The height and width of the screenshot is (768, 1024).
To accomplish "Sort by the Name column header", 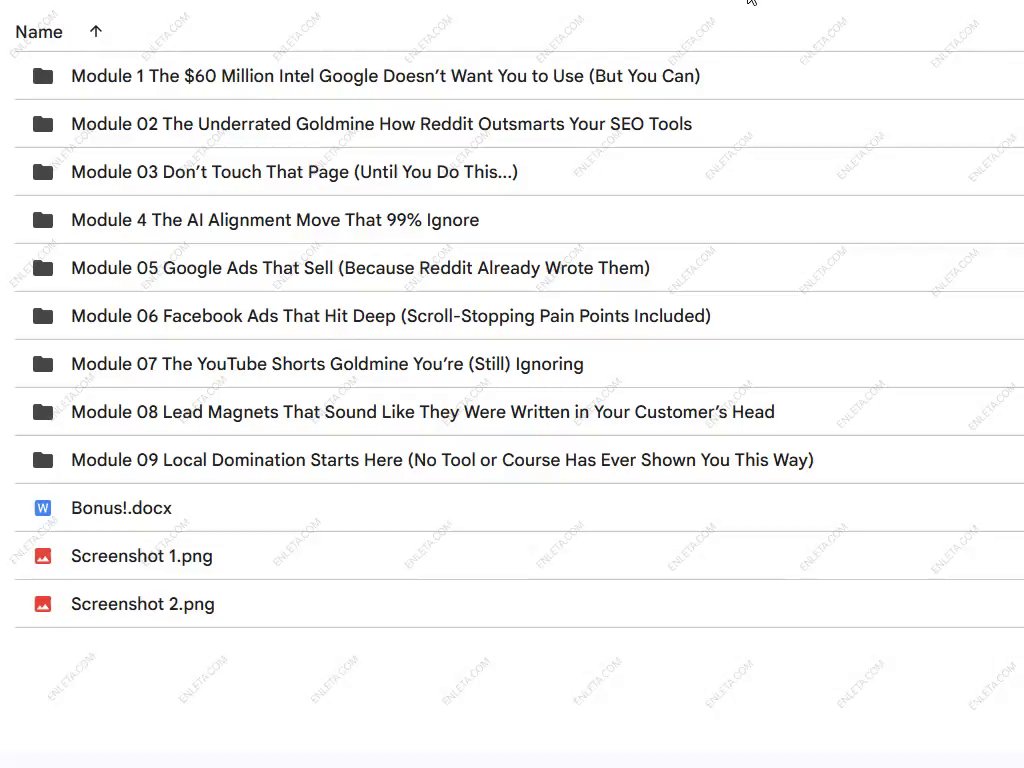I will (x=39, y=32).
